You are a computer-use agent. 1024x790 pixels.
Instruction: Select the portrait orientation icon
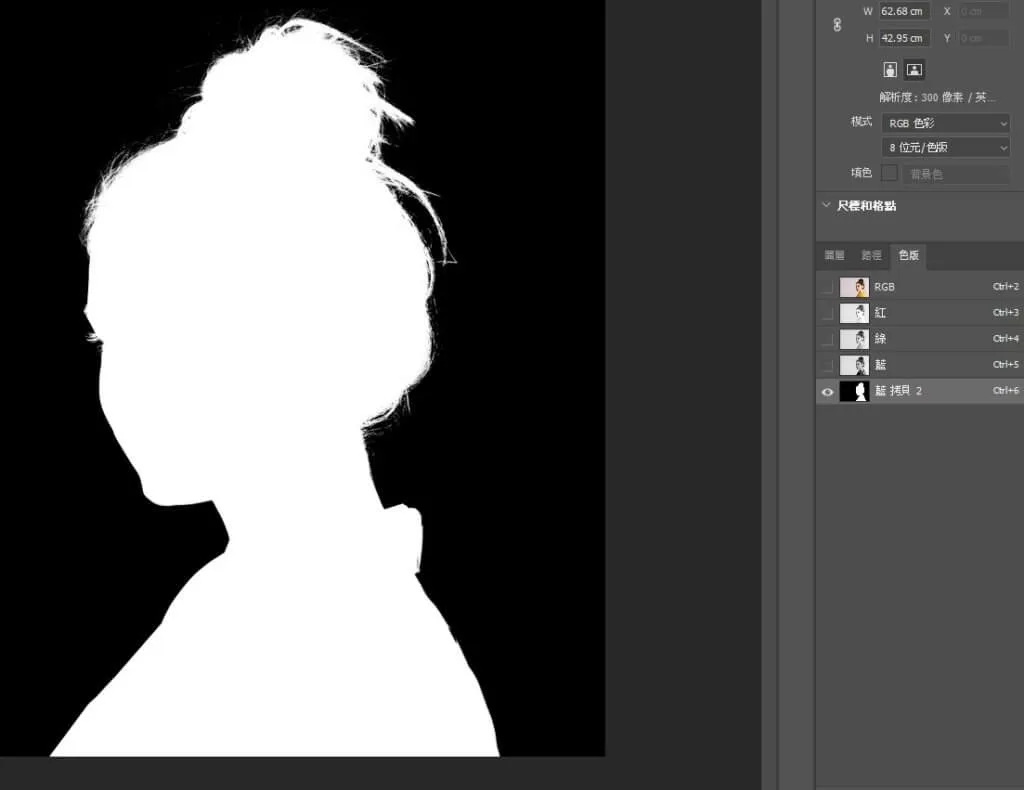pyautogui.click(x=889, y=70)
